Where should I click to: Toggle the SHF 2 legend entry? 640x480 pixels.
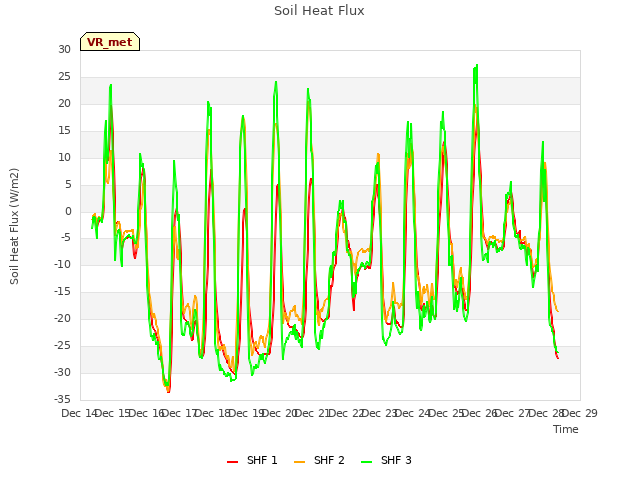point(319,460)
